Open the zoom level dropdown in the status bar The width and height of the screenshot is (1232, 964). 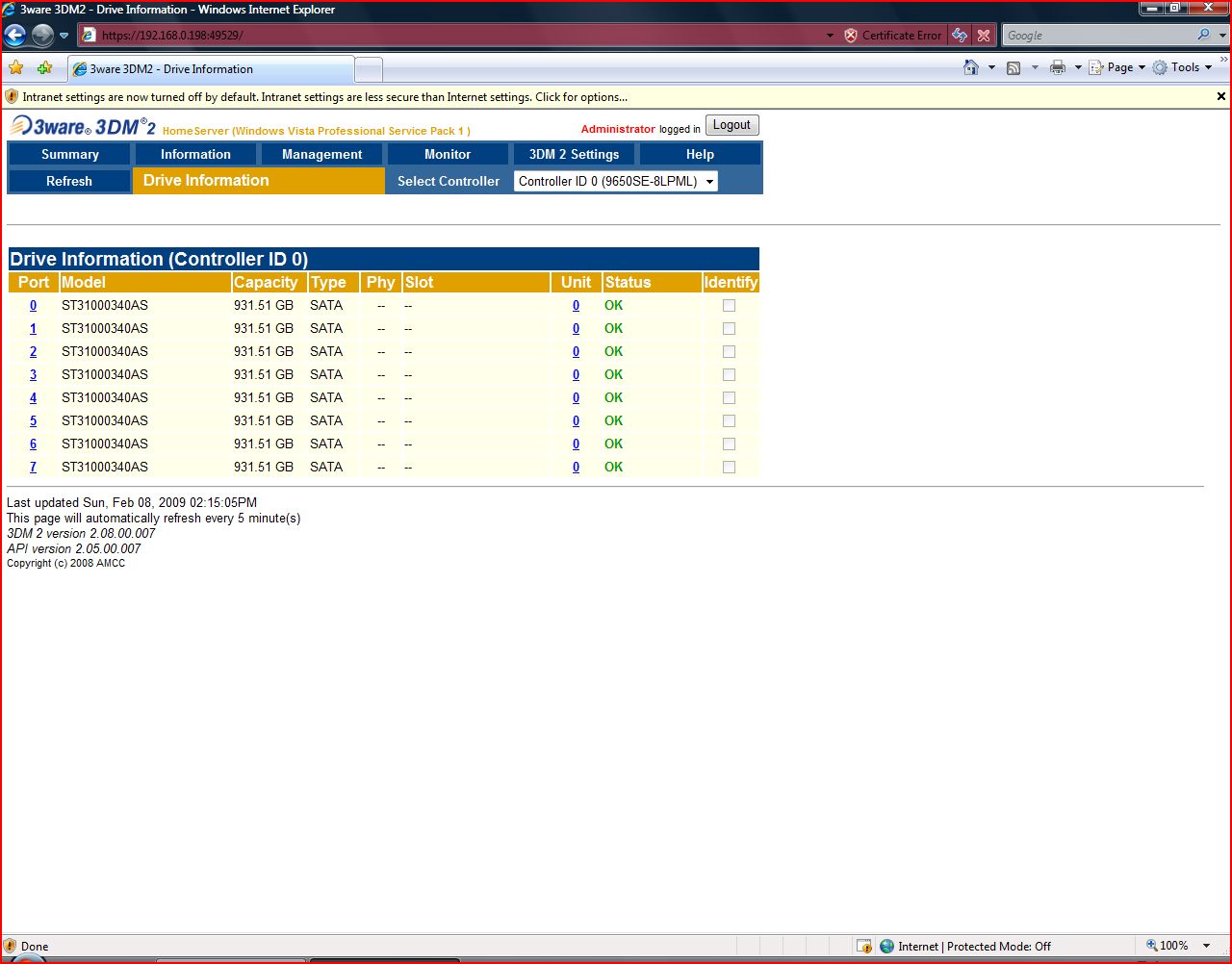1207,946
